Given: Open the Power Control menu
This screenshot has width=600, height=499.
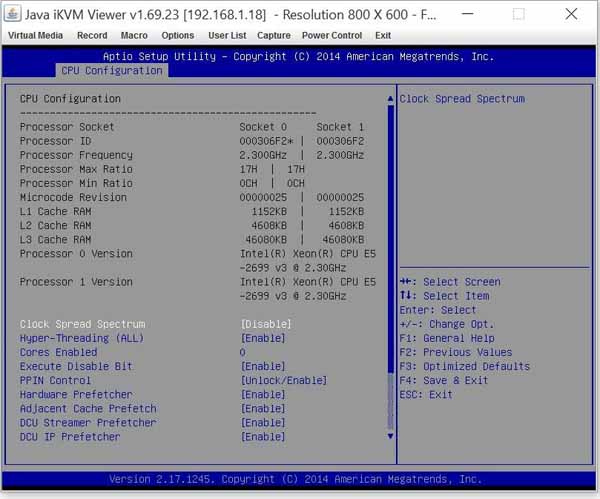Looking at the screenshot, I should (x=332, y=35).
